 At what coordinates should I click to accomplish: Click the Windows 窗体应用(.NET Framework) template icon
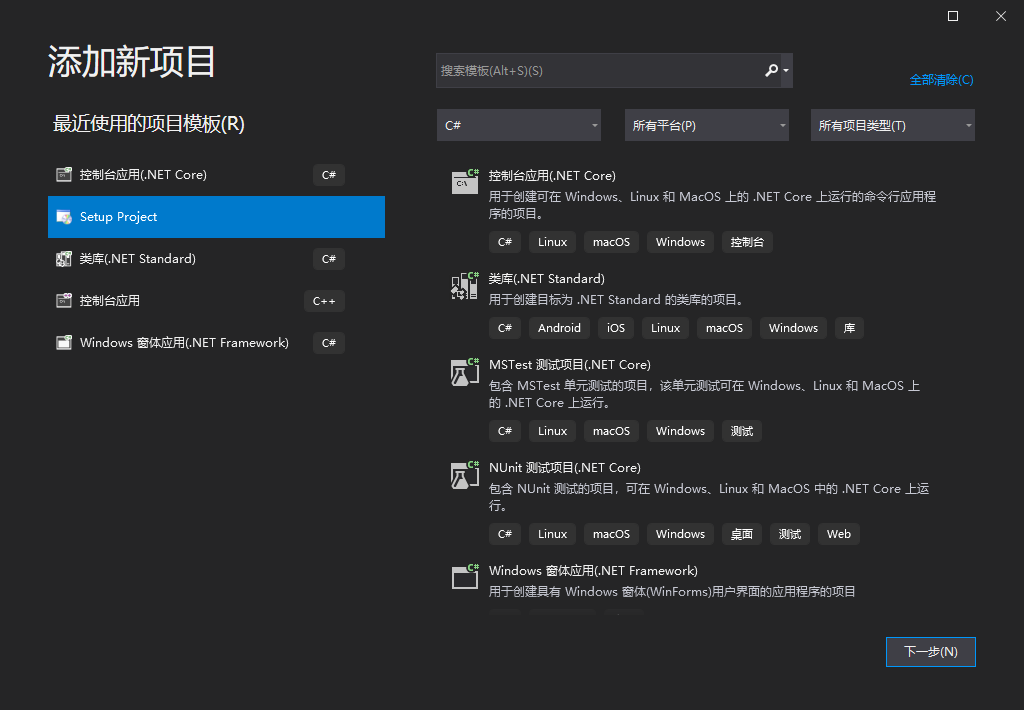point(464,577)
